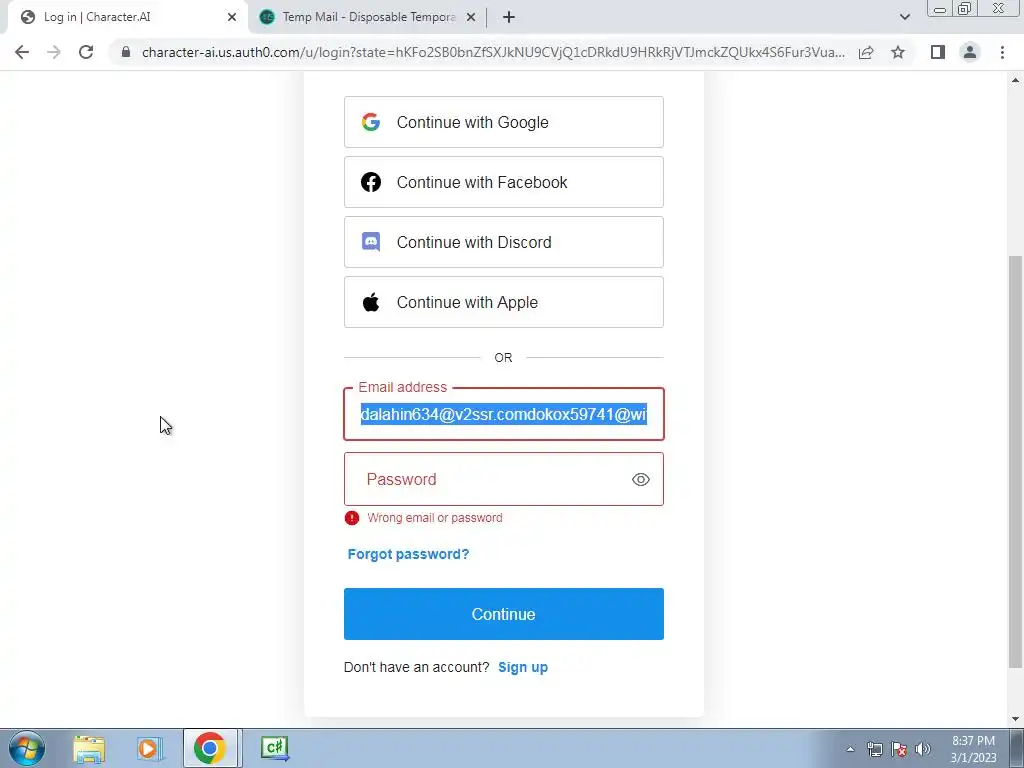
Task: Expand the tab search dropdown arrow
Action: (x=904, y=17)
